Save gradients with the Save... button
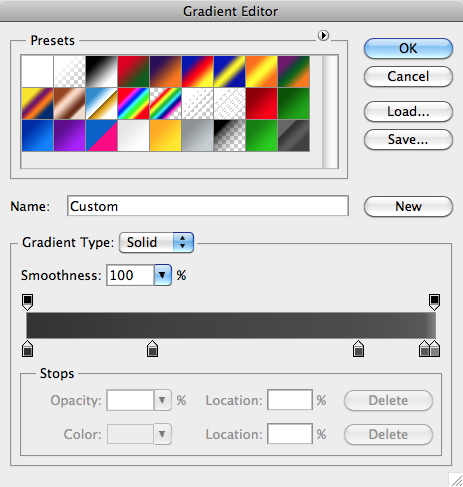 [408, 140]
